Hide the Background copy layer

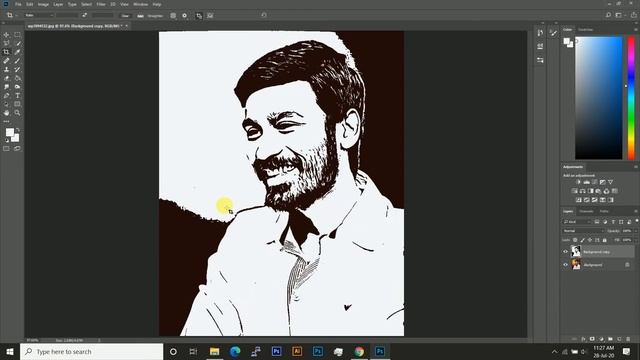pyautogui.click(x=566, y=252)
